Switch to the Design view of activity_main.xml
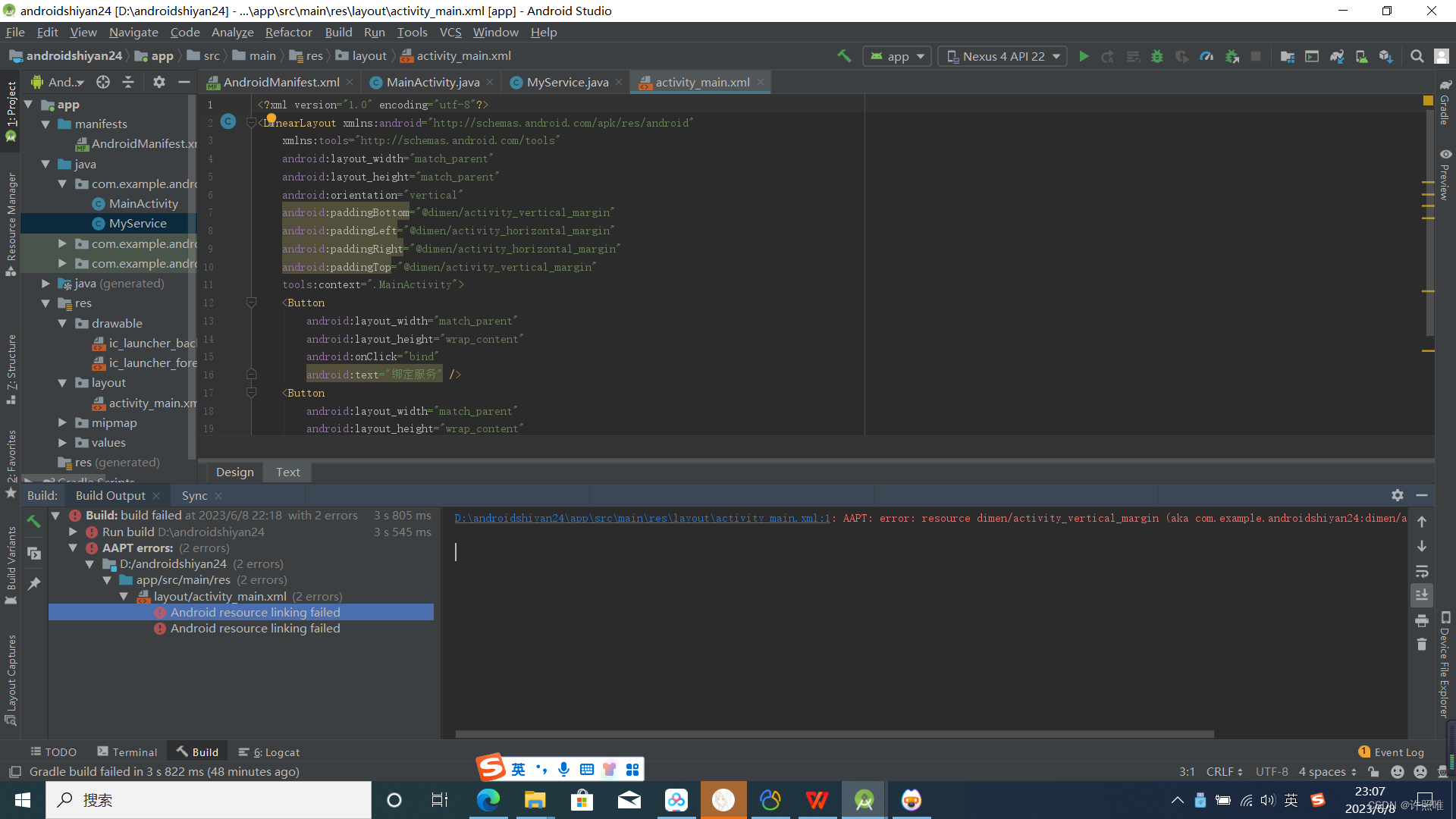 234,472
